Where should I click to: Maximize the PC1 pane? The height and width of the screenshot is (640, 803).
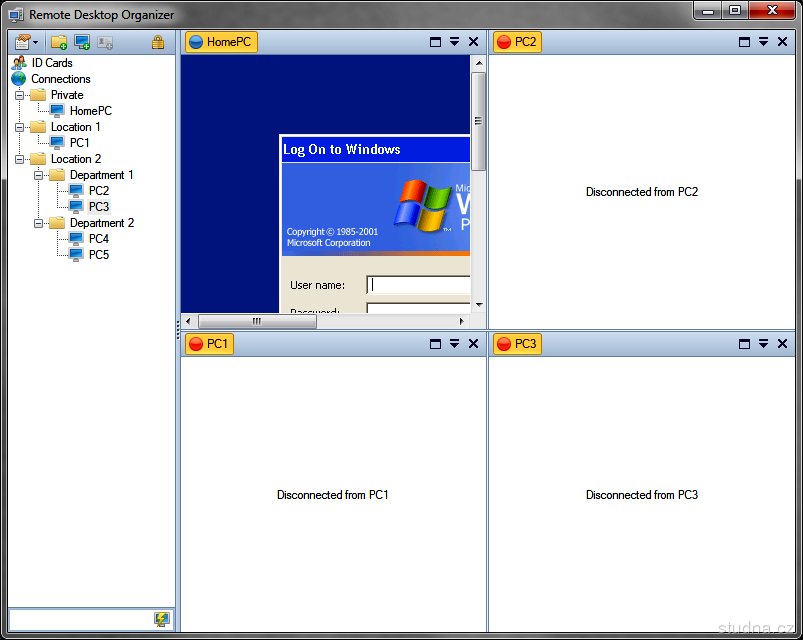coord(435,344)
